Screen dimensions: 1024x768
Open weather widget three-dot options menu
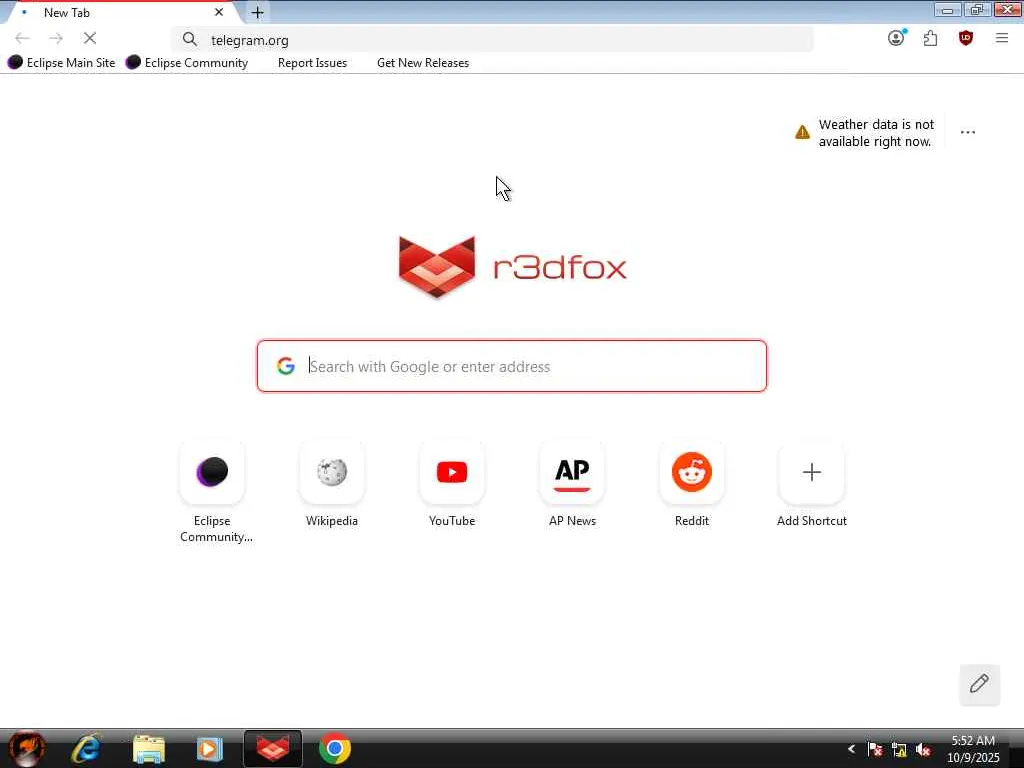click(968, 133)
